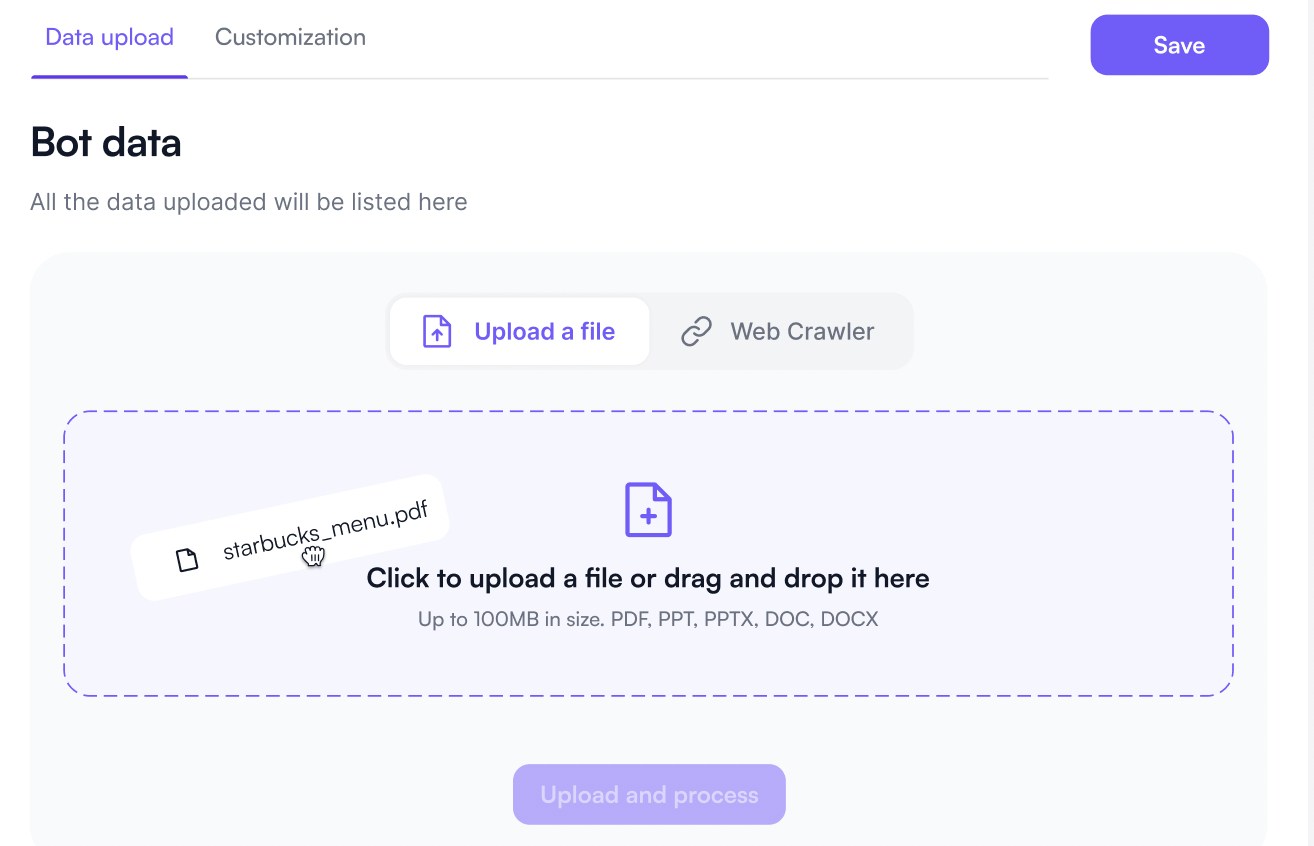The height and width of the screenshot is (846, 1314).
Task: Click the text Click to upload a file
Action: tap(648, 578)
